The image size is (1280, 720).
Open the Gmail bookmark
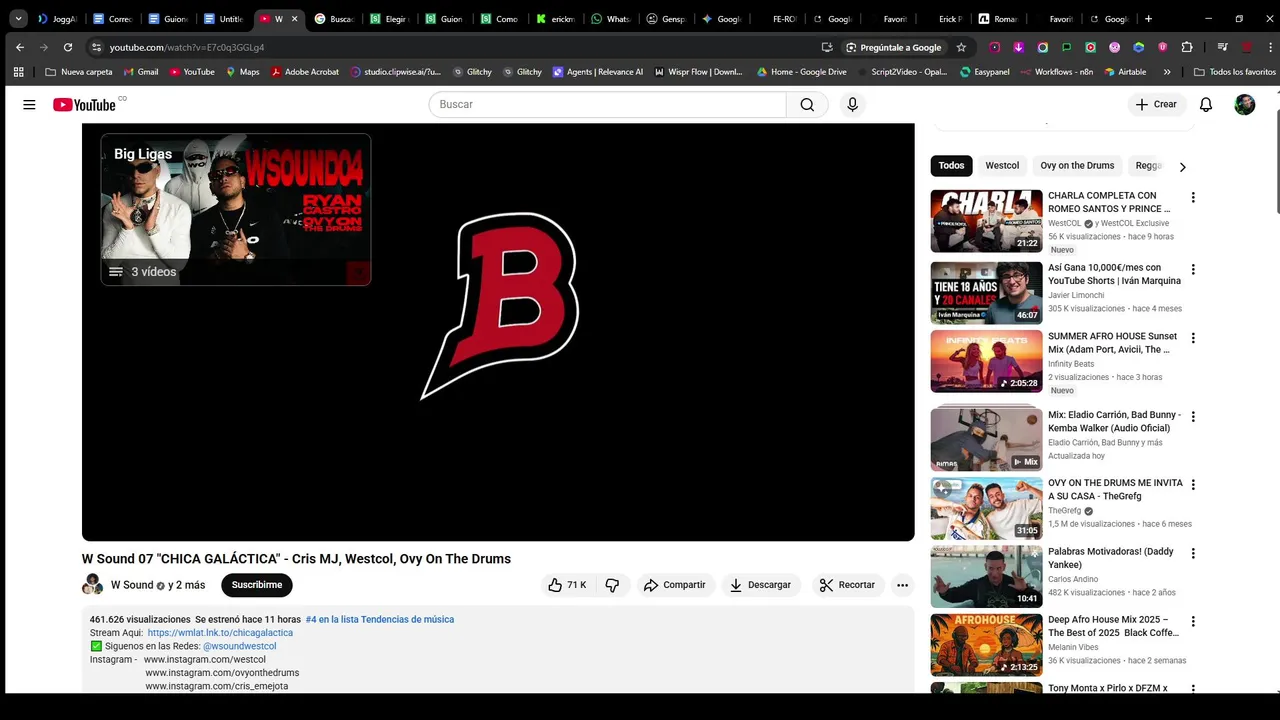pyautogui.click(x=140, y=72)
